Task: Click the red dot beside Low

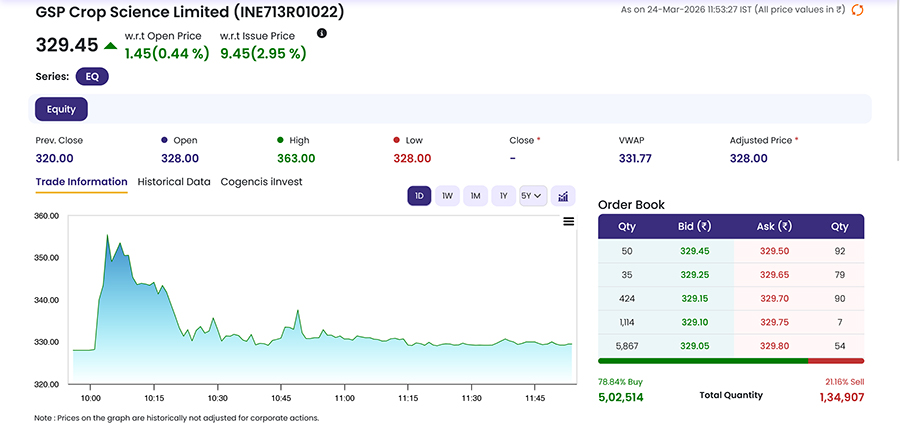Action: point(397,141)
